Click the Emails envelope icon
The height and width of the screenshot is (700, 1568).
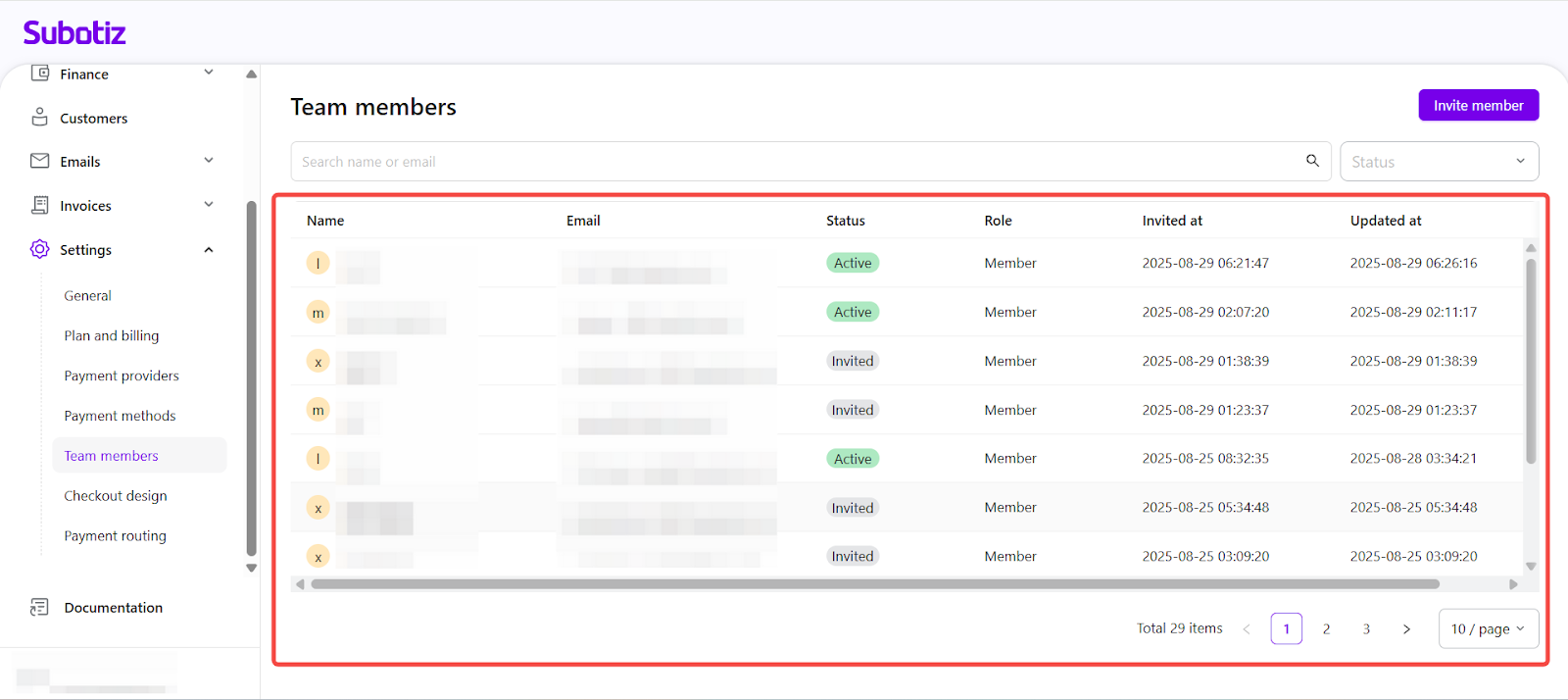tap(39, 161)
